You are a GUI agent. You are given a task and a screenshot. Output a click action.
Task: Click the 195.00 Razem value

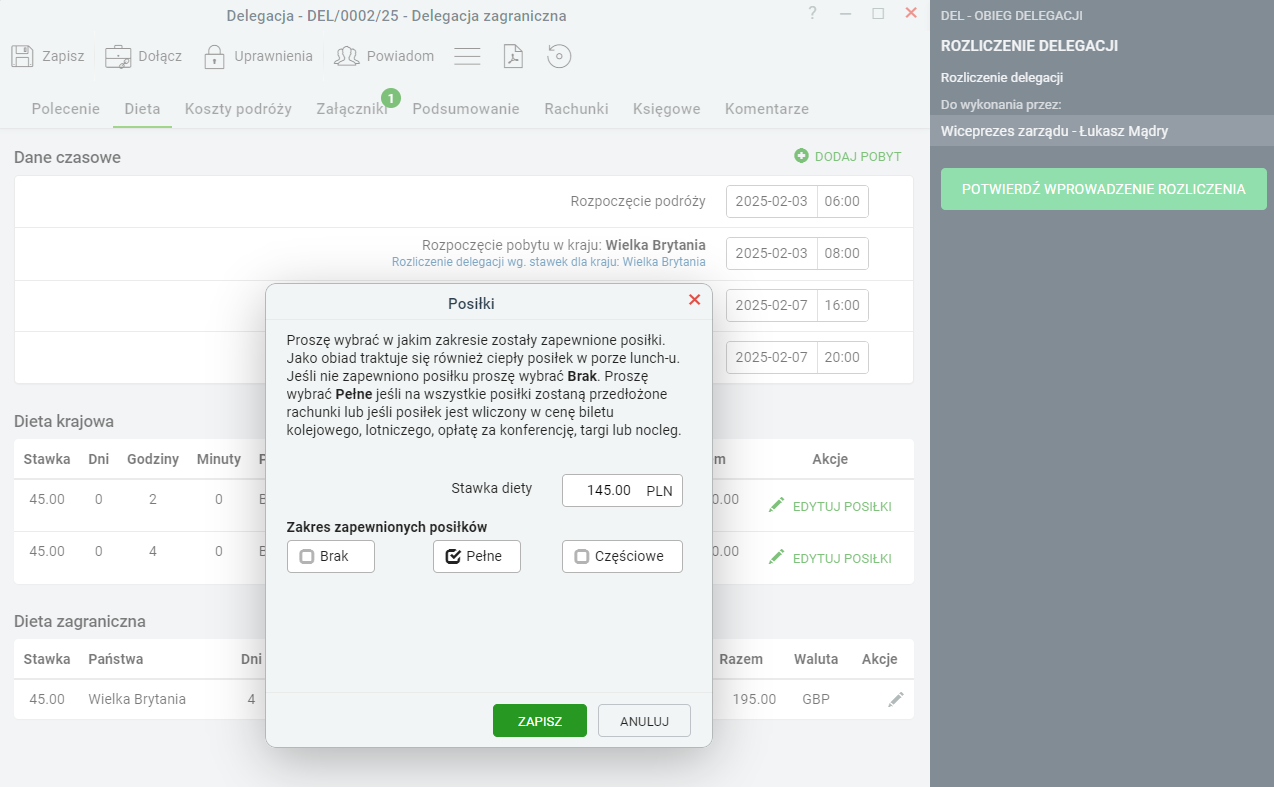pyautogui.click(x=754, y=699)
